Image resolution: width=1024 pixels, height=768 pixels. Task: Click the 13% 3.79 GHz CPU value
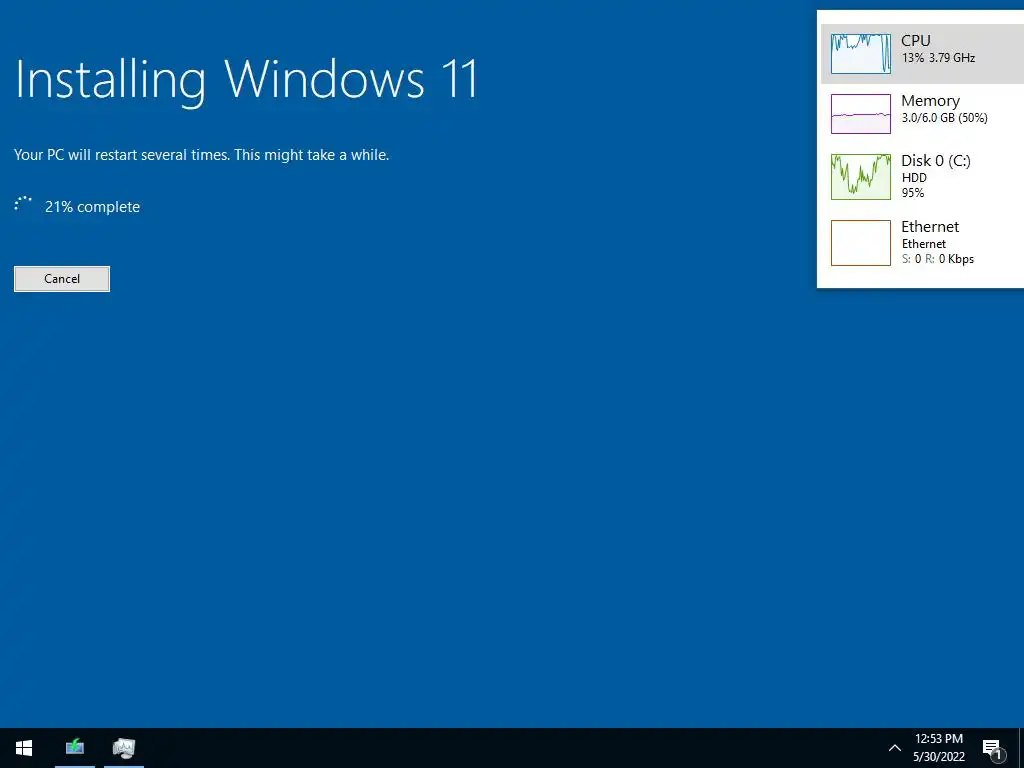point(938,58)
